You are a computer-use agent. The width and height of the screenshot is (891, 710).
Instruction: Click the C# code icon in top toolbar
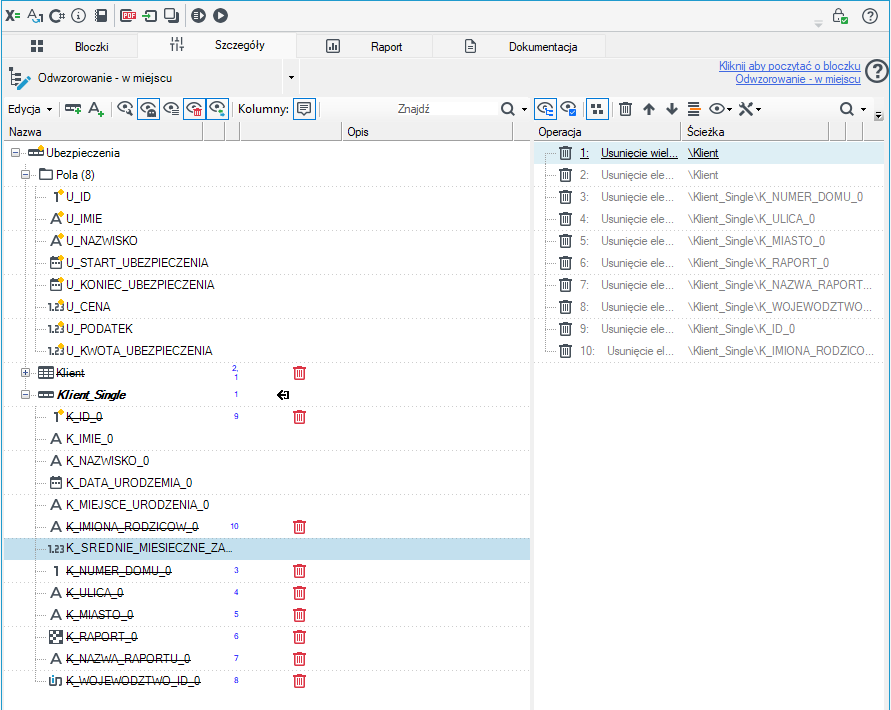click(57, 15)
